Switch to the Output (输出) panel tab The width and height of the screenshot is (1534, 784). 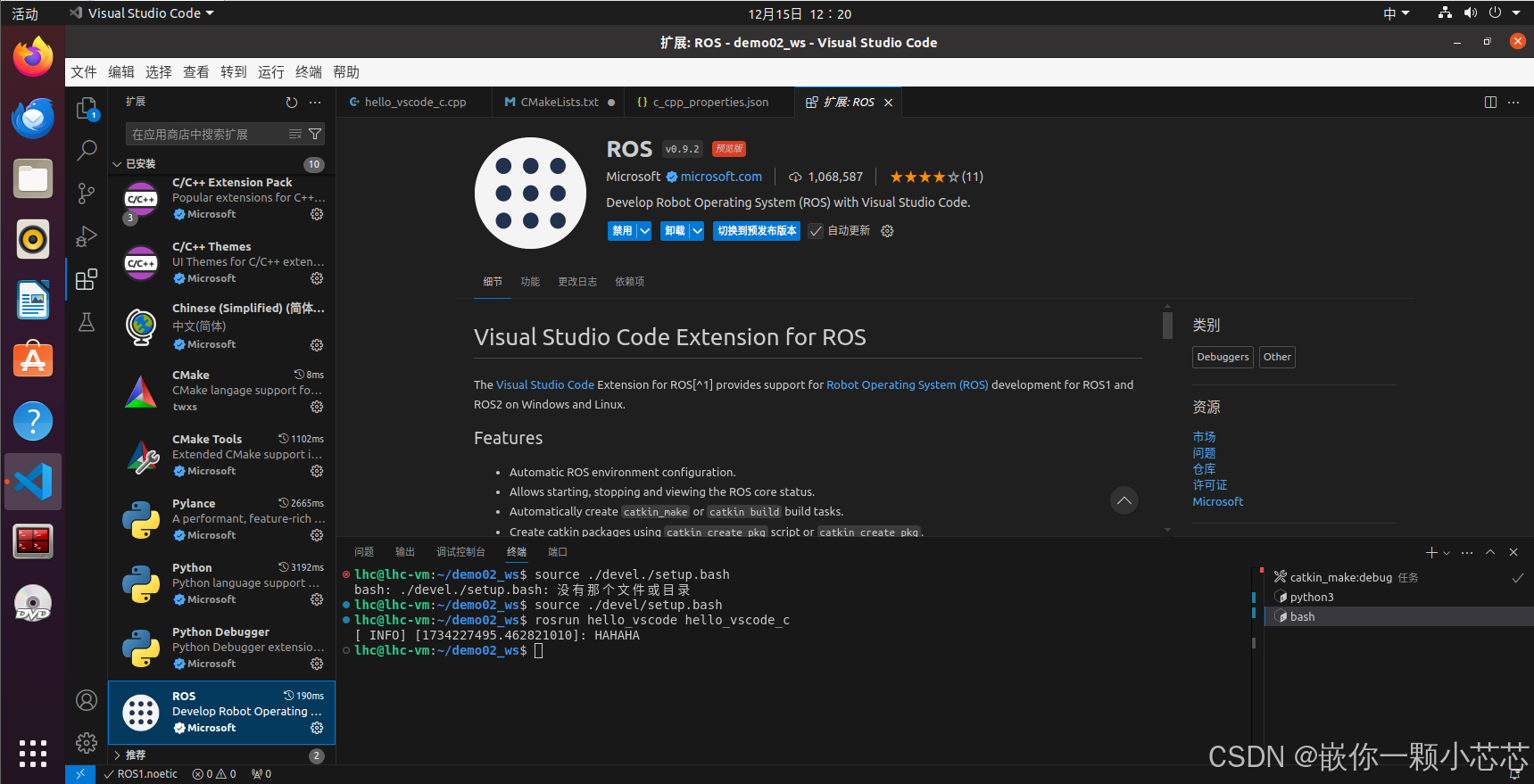coord(405,552)
